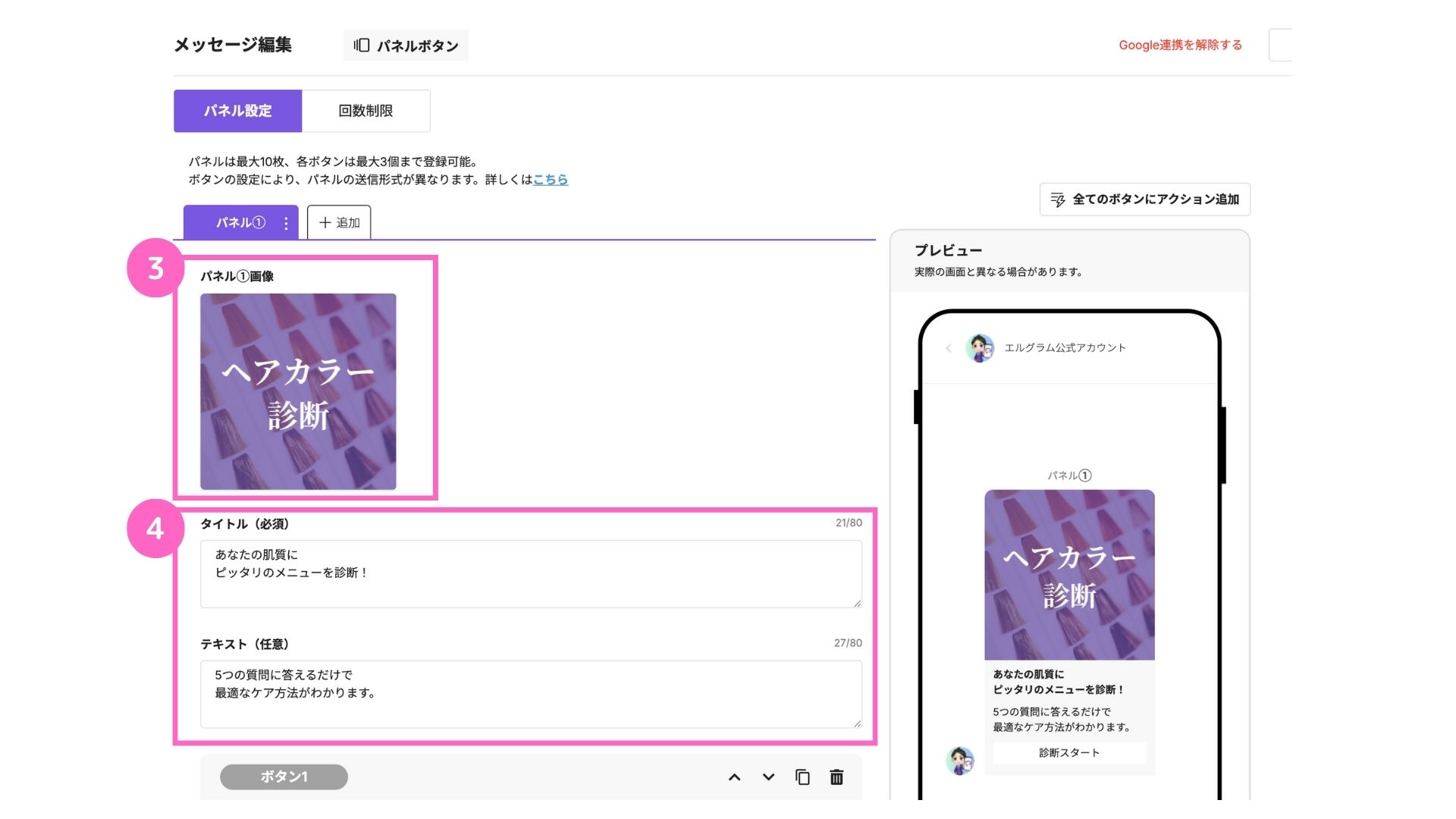This screenshot has width=1456, height=819.
Task: Click 全てのボタンにアクション追加 button
Action: click(1144, 199)
